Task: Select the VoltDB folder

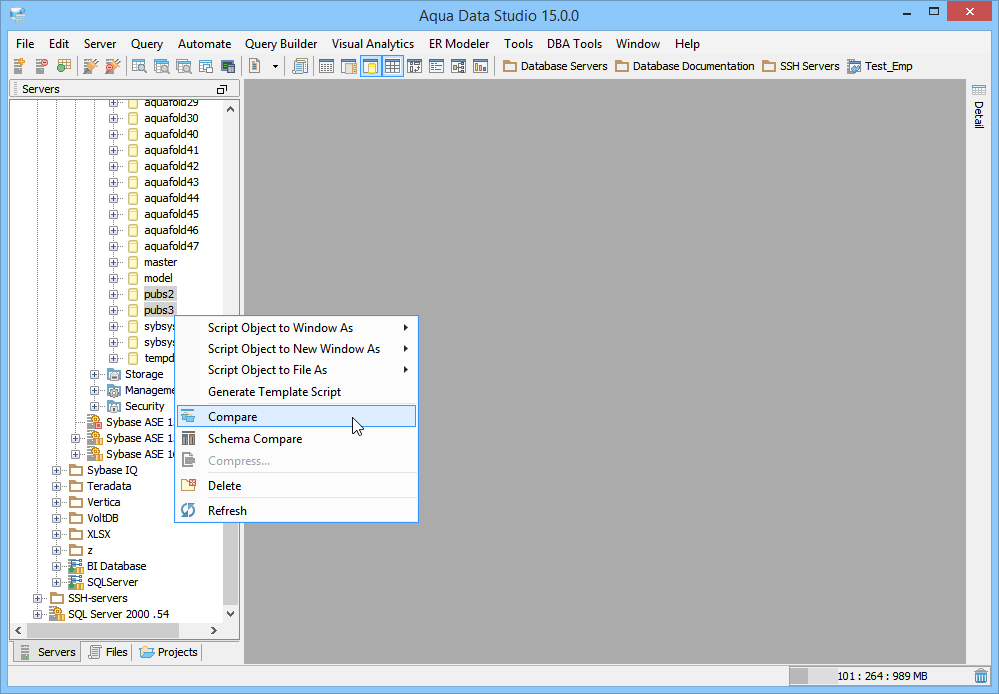Action: [103, 518]
